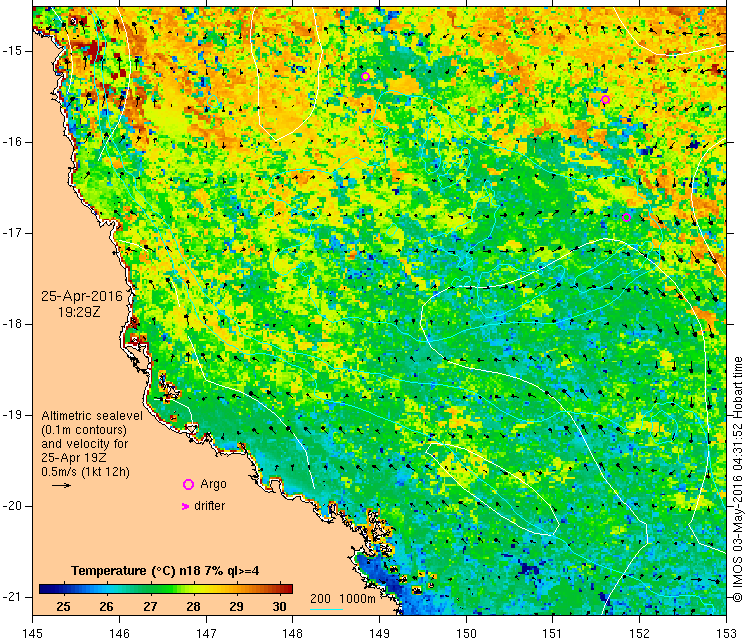Click colorbar tick label 25
Screen dimensions: 750x640
coord(63,607)
